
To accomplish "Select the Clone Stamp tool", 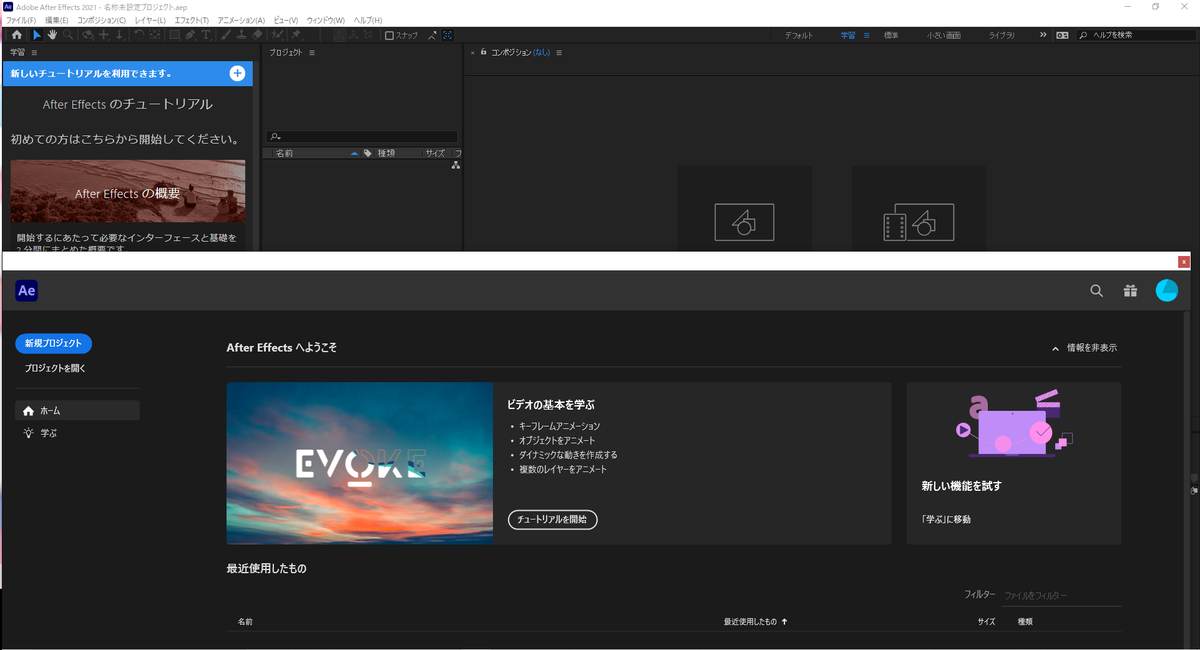I will 243,35.
